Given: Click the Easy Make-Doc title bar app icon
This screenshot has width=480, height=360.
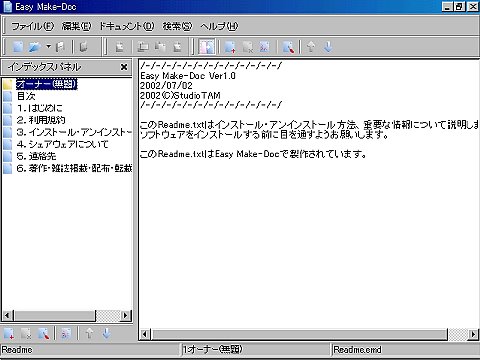Looking at the screenshot, I should pyautogui.click(x=7, y=7).
